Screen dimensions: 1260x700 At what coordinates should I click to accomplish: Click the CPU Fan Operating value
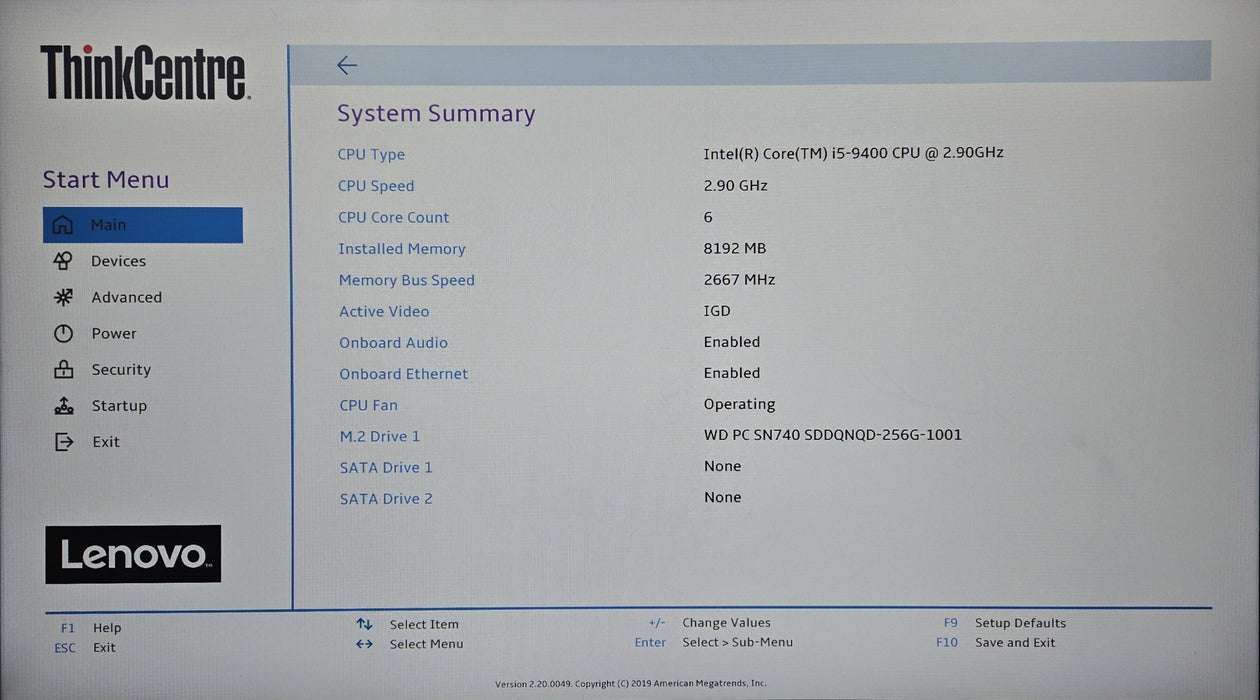(739, 404)
